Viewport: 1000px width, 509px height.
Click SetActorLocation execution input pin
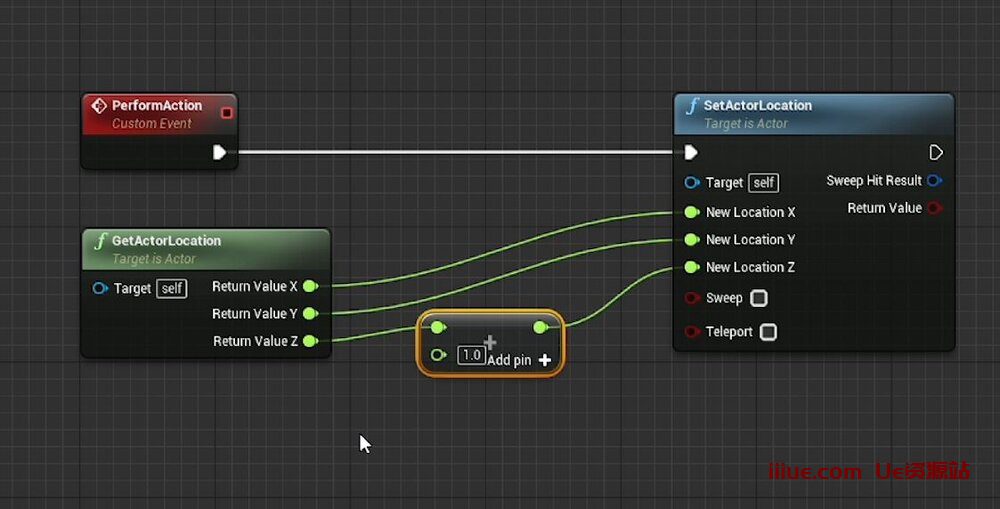(x=691, y=152)
